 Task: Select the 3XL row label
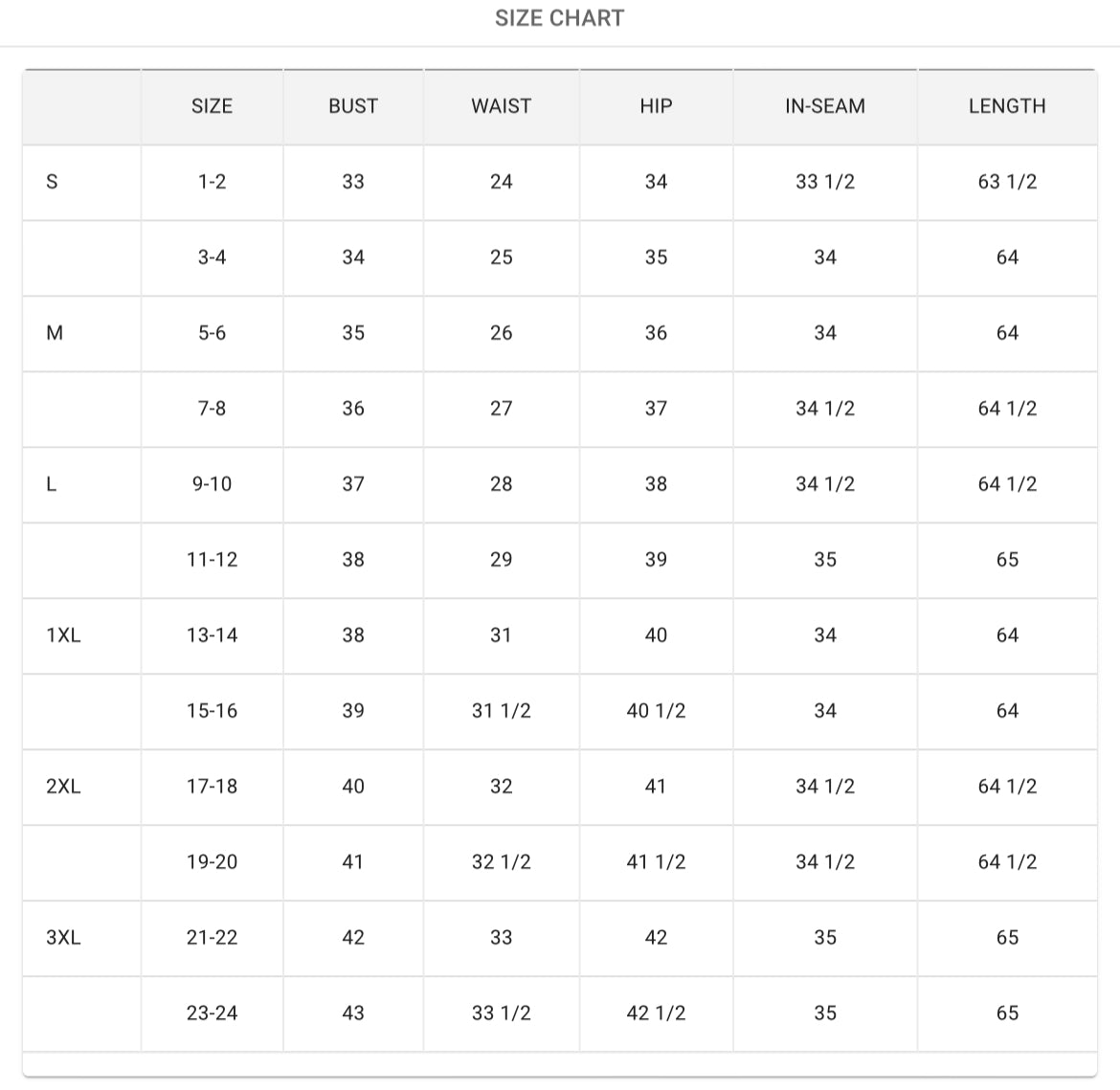pos(63,938)
